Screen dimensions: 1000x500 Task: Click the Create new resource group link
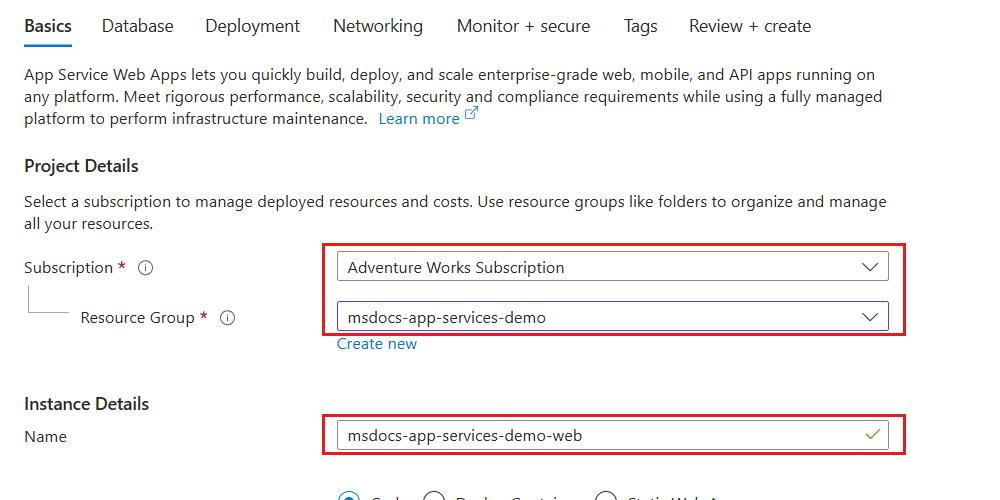tap(377, 344)
